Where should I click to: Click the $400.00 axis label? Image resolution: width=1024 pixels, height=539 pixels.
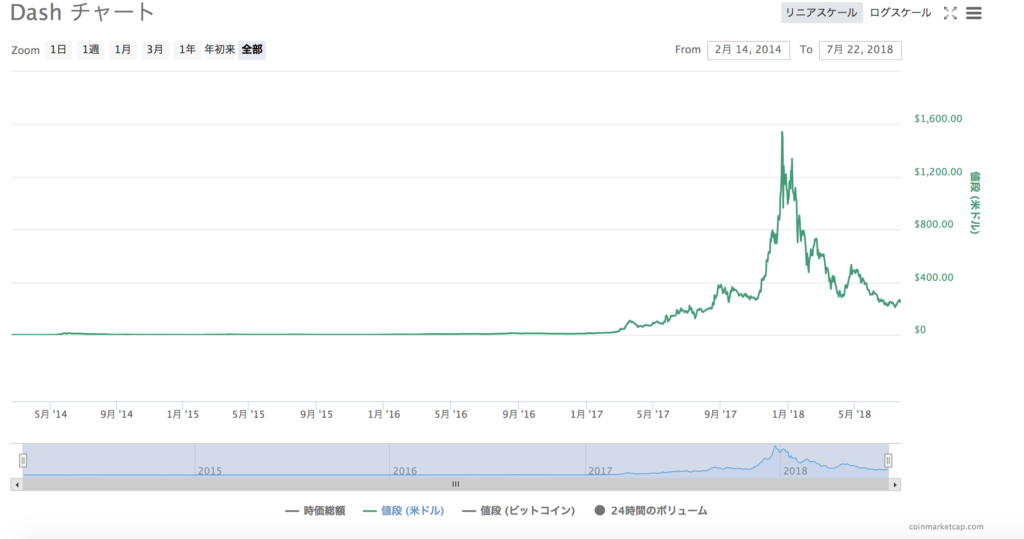point(934,277)
